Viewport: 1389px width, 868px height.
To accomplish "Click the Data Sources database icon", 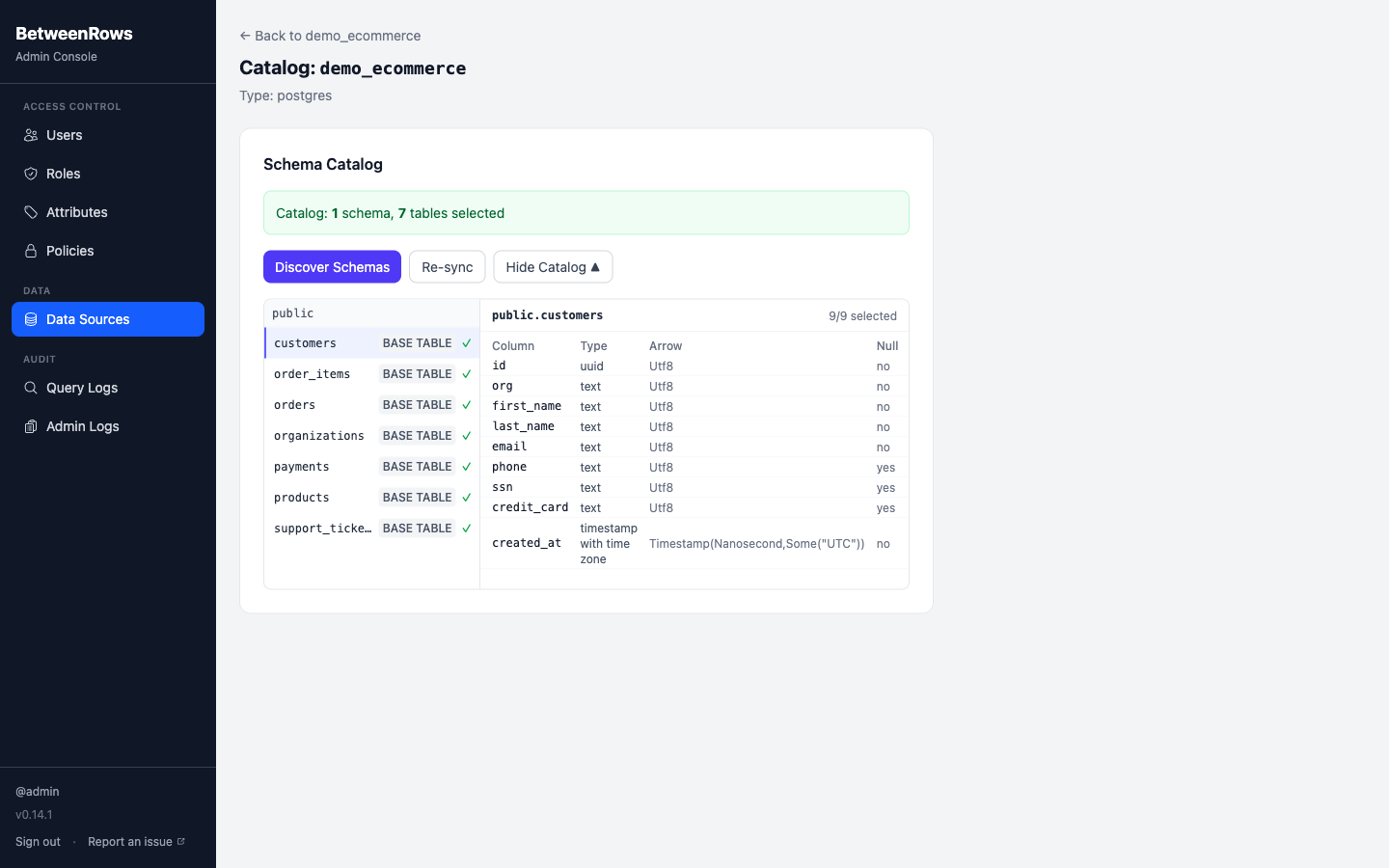I will 30,319.
